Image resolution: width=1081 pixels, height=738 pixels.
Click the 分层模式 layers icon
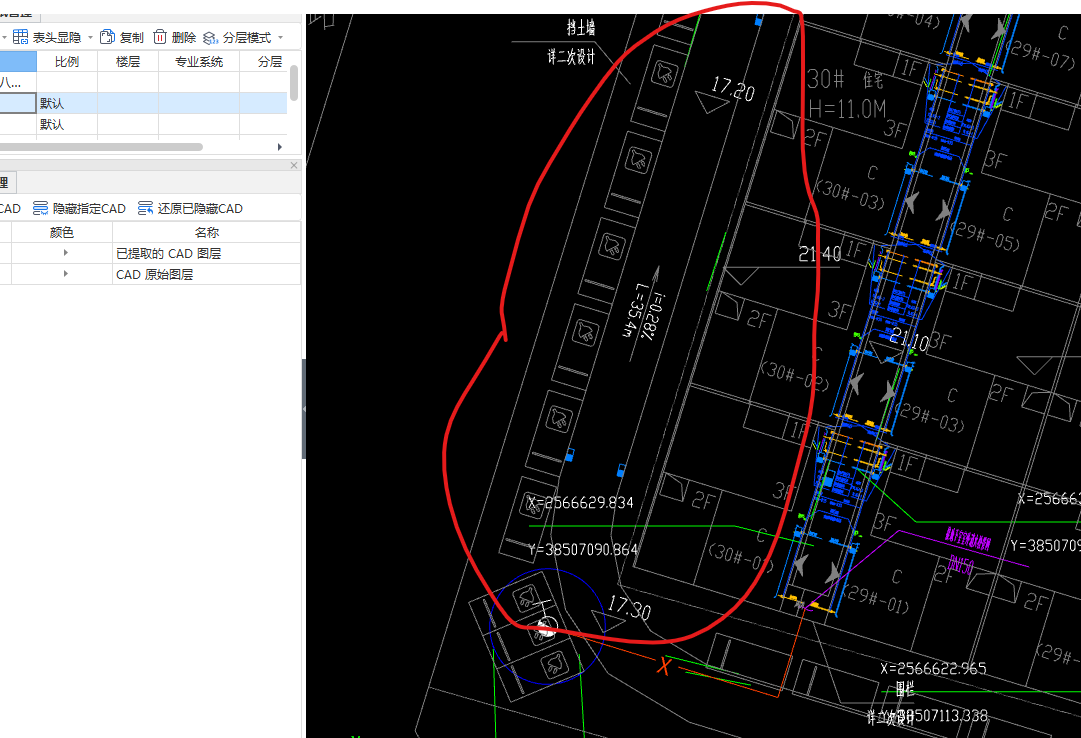[x=211, y=38]
